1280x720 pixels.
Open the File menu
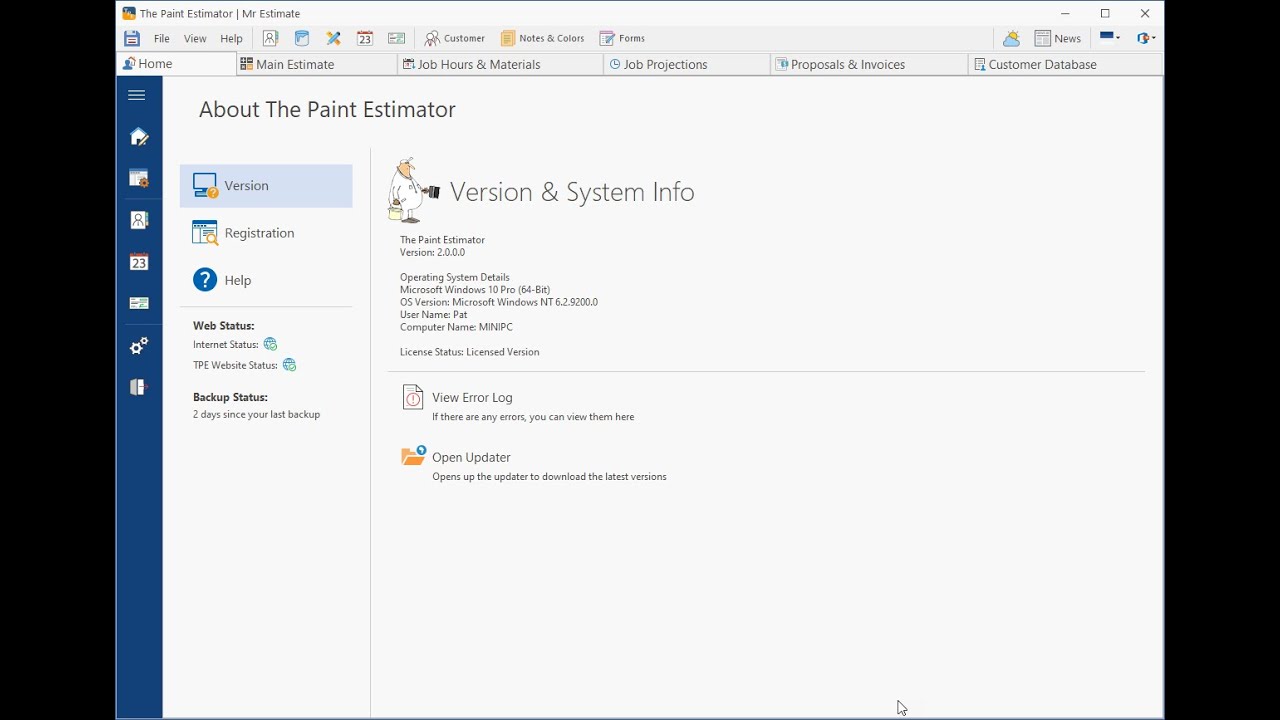[x=162, y=38]
